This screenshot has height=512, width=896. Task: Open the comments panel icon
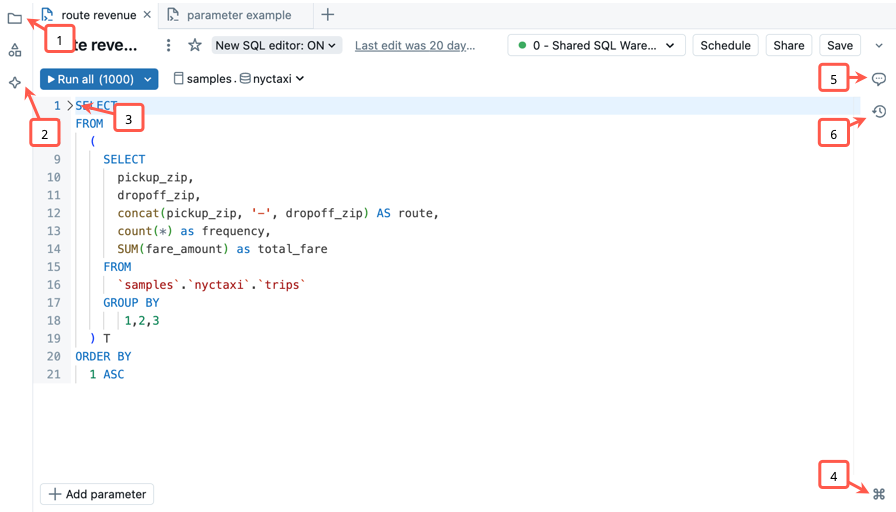[x=879, y=78]
